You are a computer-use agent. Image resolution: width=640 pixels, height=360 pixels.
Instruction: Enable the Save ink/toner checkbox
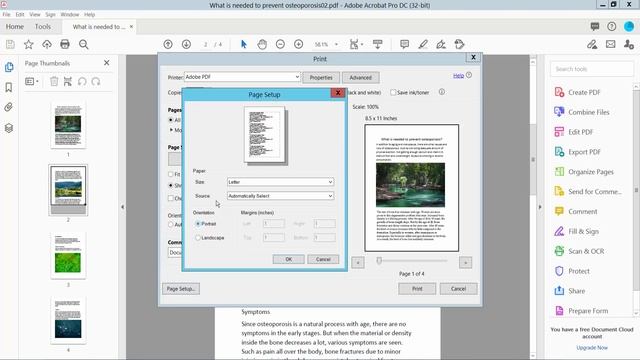(x=393, y=92)
